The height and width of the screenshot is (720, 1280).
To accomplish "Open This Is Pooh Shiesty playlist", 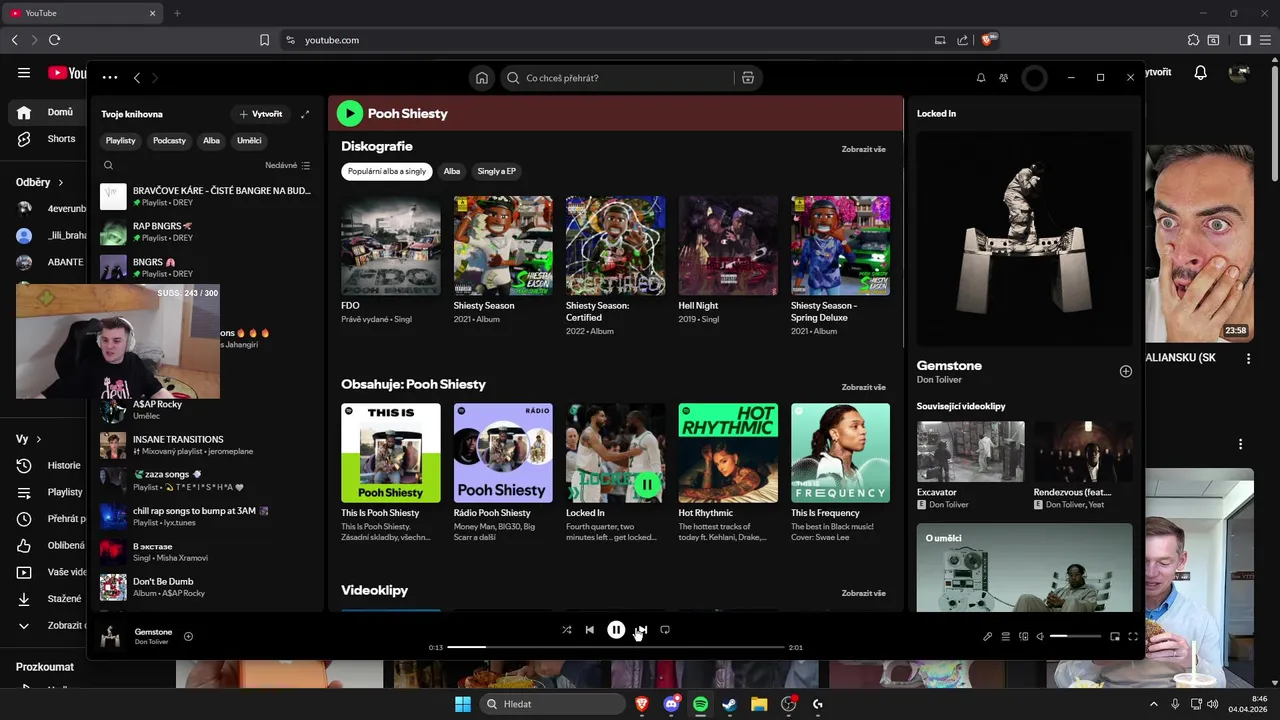I will 391,453.
